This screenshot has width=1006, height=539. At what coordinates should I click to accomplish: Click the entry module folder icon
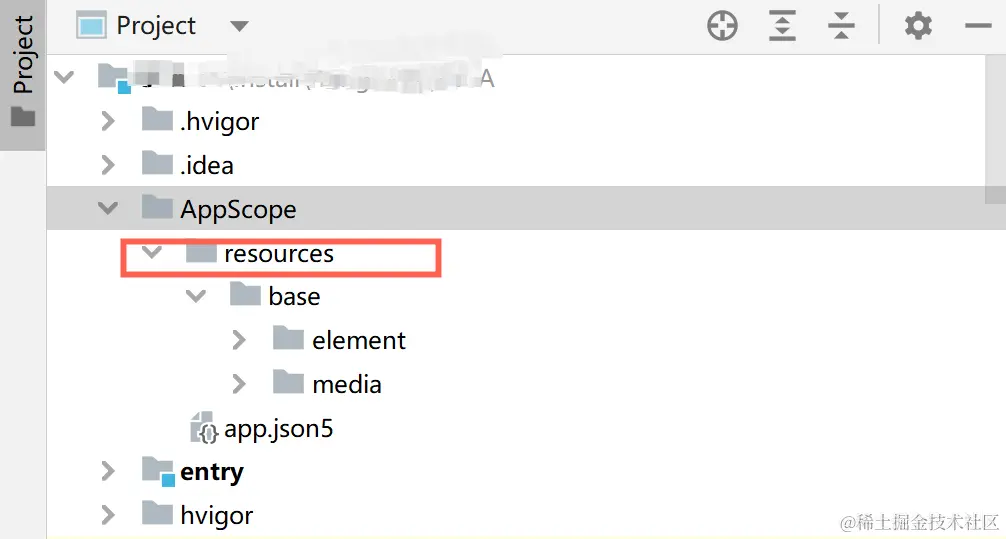pyautogui.click(x=158, y=471)
